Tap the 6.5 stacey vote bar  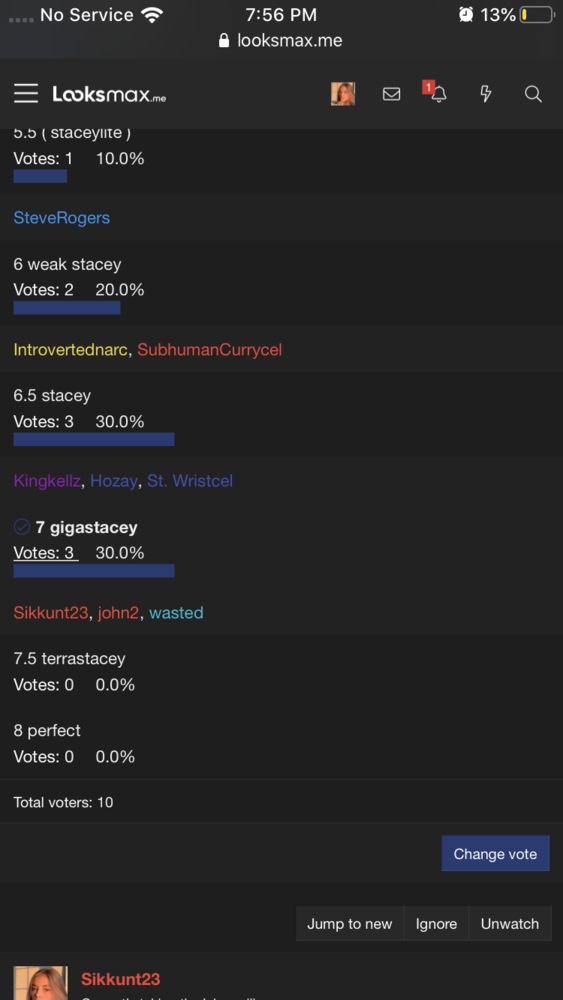(94, 439)
